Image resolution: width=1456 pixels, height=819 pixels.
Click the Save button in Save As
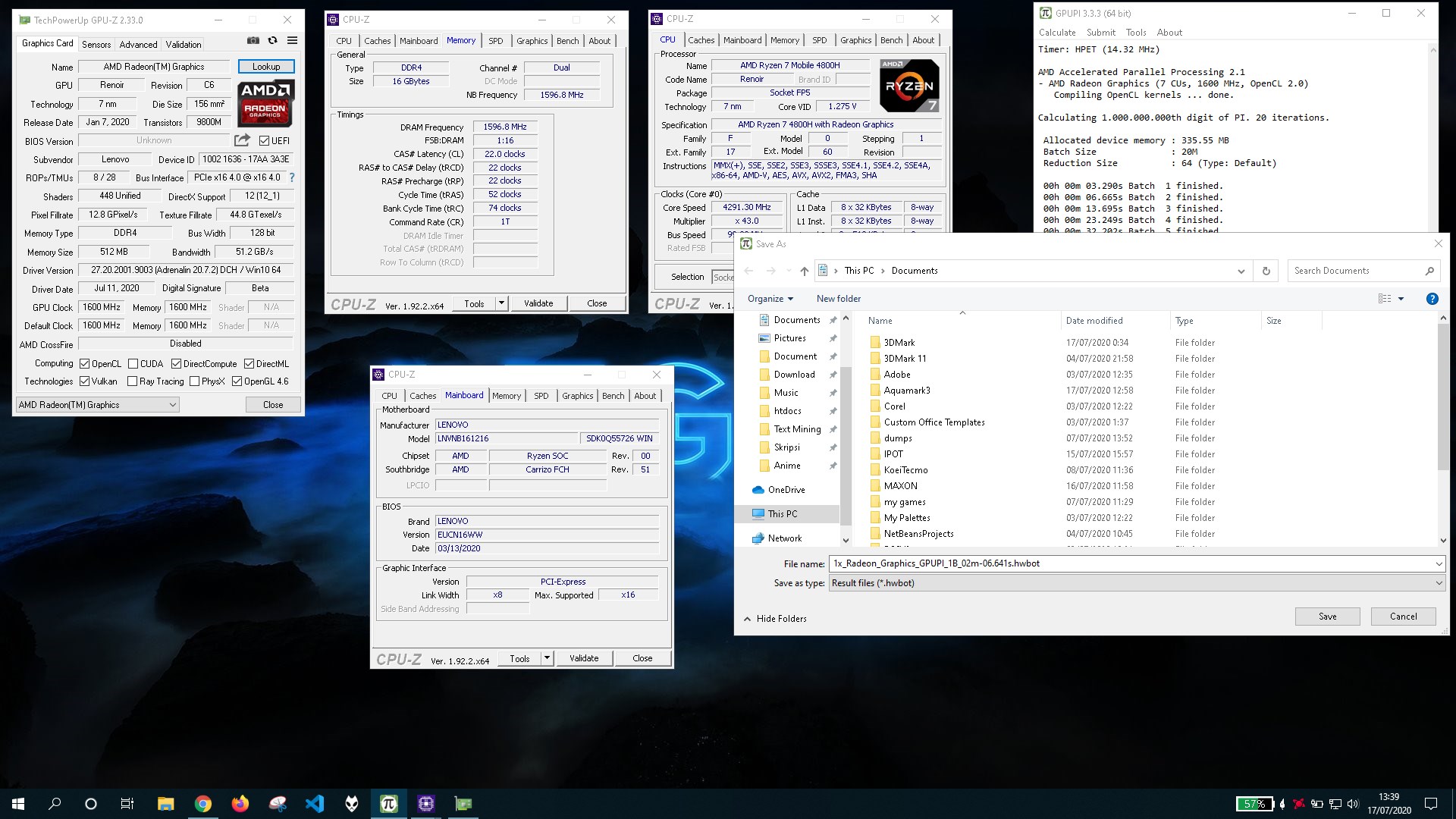1327,617
